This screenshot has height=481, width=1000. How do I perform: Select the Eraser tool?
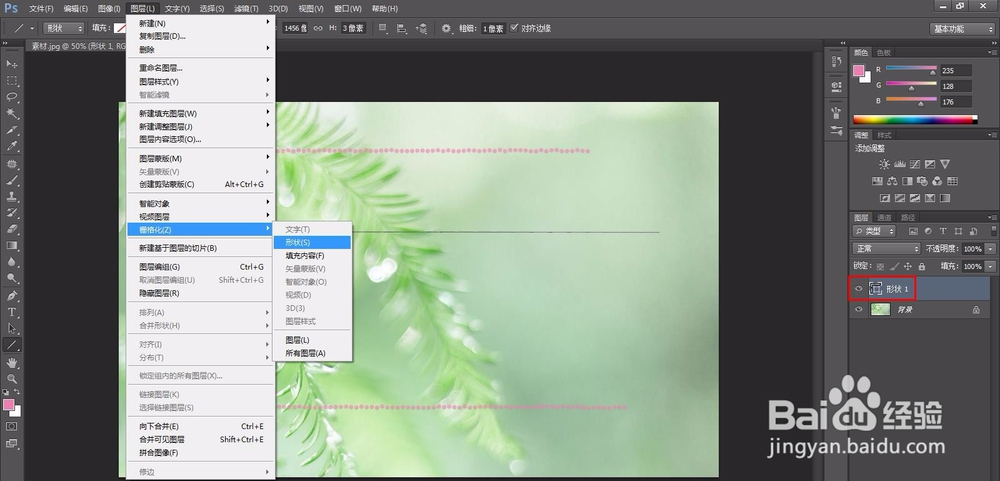[x=11, y=229]
